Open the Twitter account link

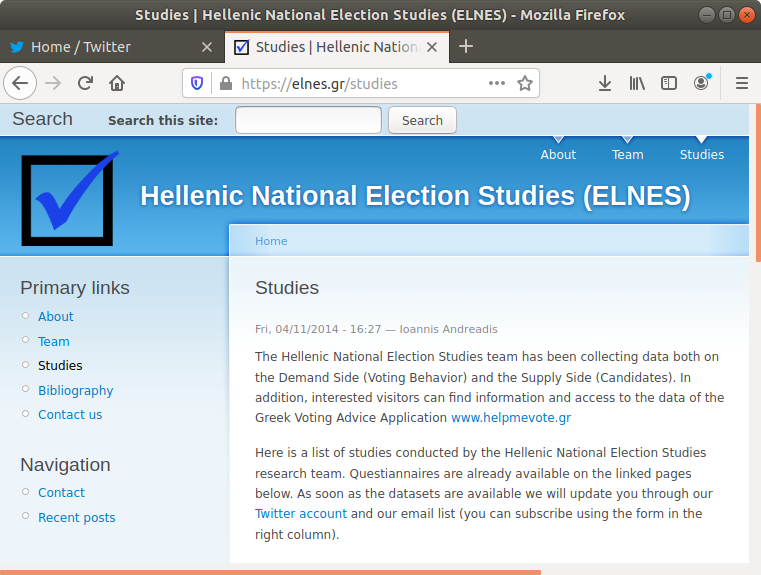301,514
